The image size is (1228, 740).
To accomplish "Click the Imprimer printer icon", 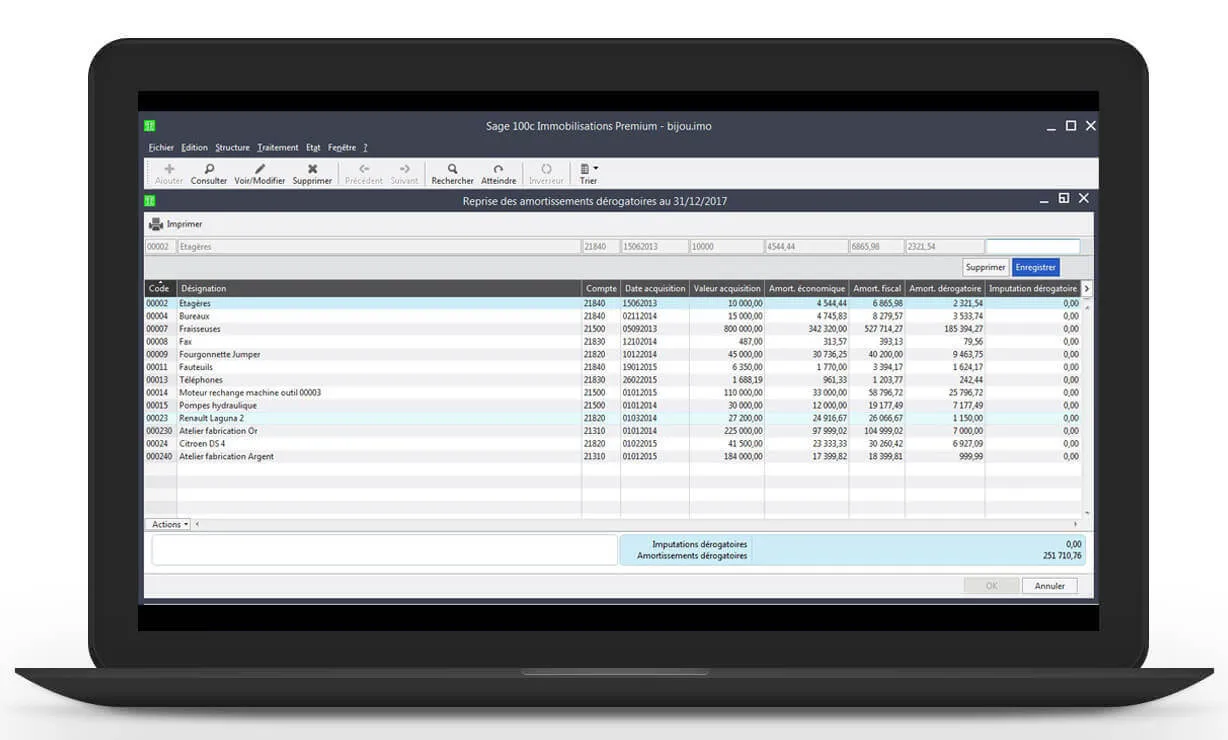I will [156, 224].
